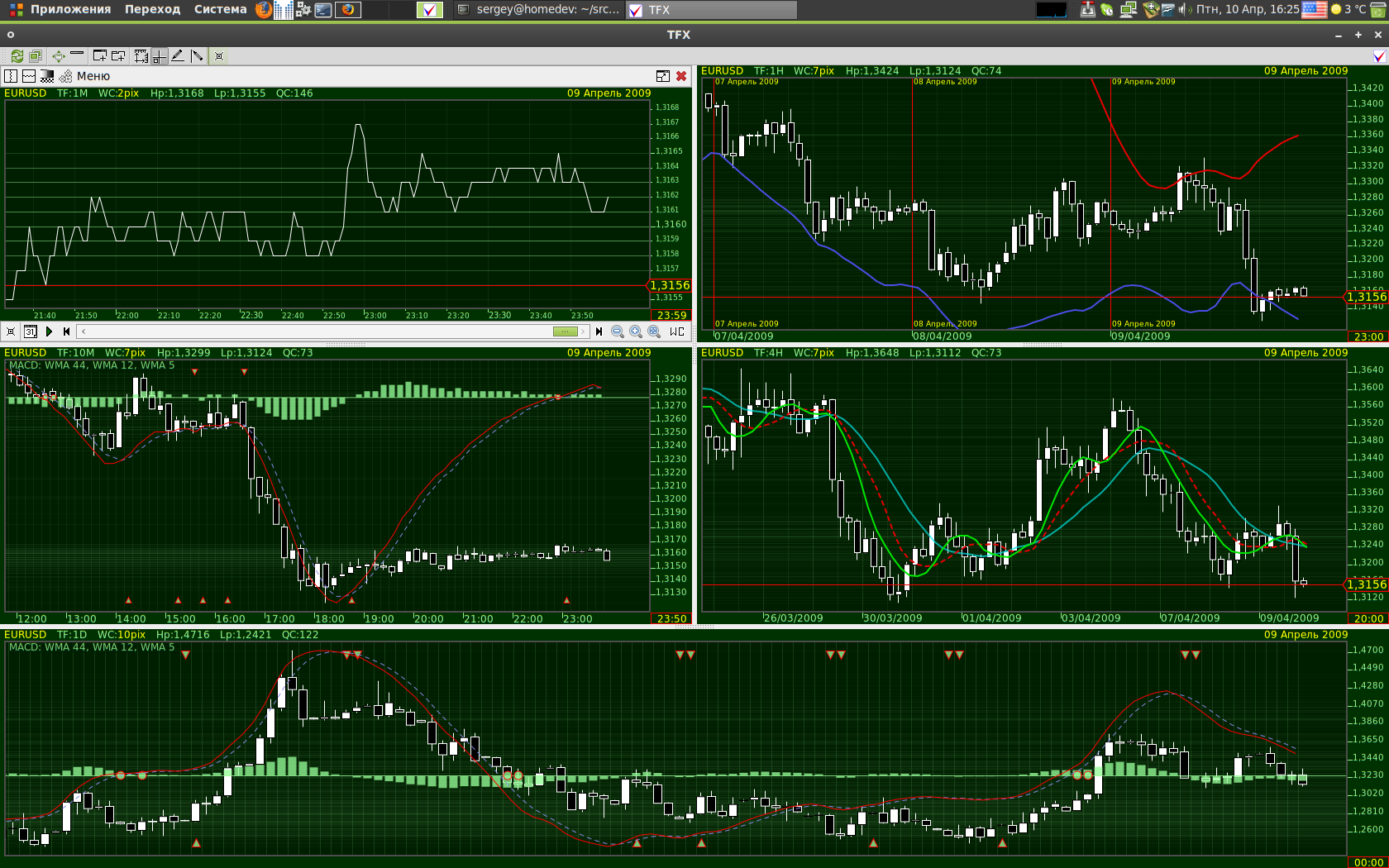
Task: Jump to chart start button
Action: (66, 331)
